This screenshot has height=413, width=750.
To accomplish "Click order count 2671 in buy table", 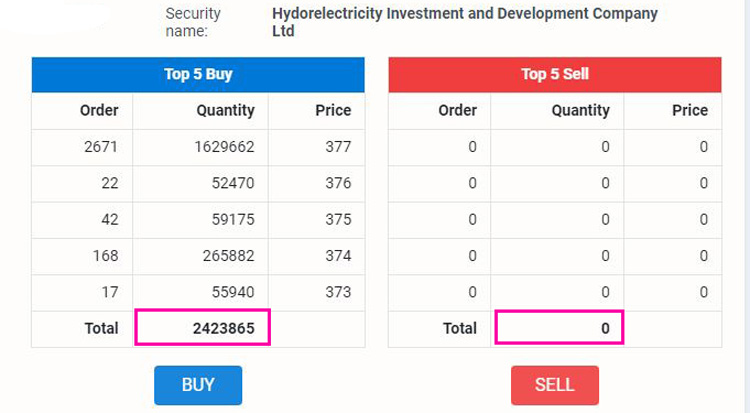I will [101, 147].
